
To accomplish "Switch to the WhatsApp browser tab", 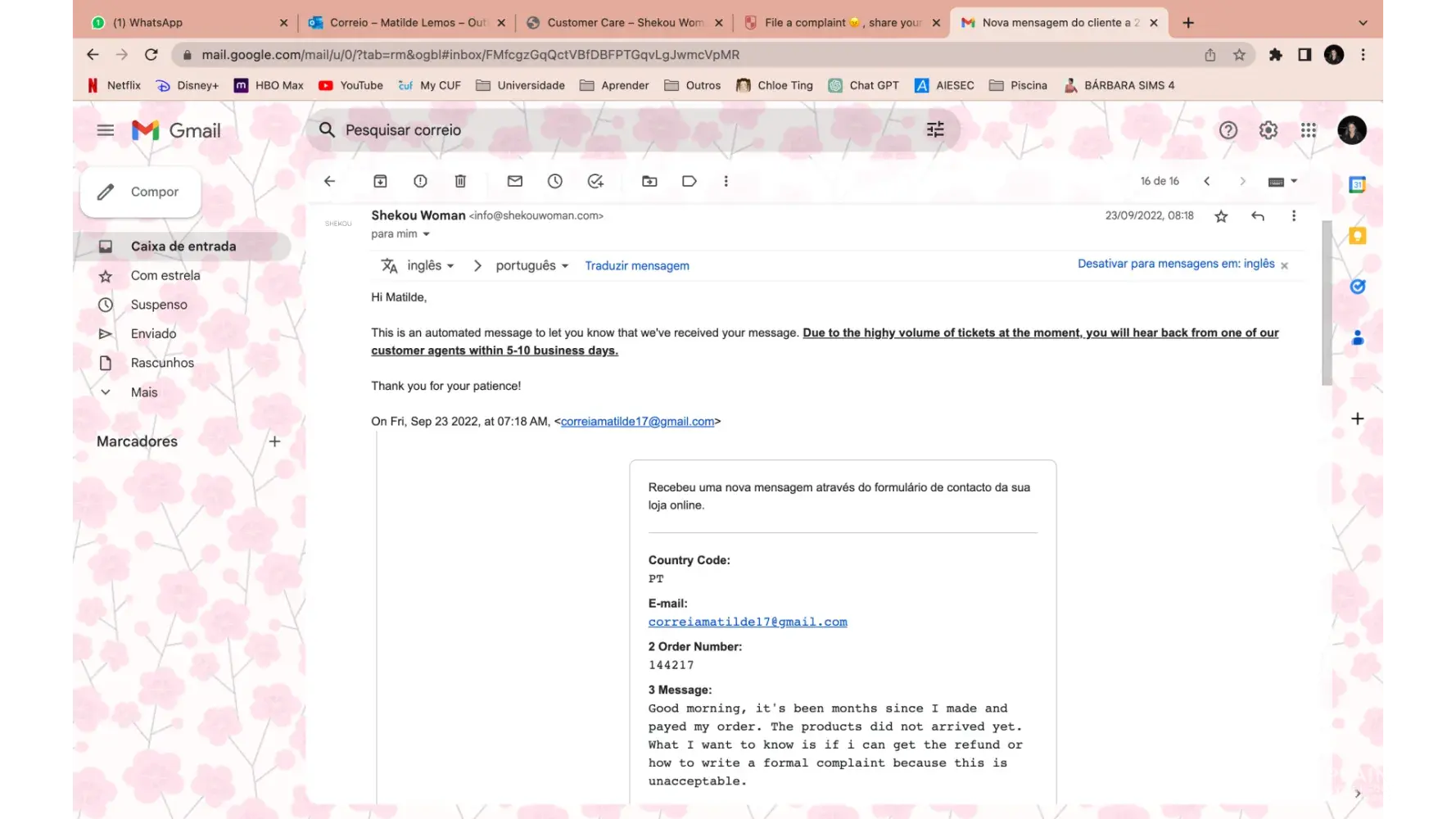I will point(188,23).
